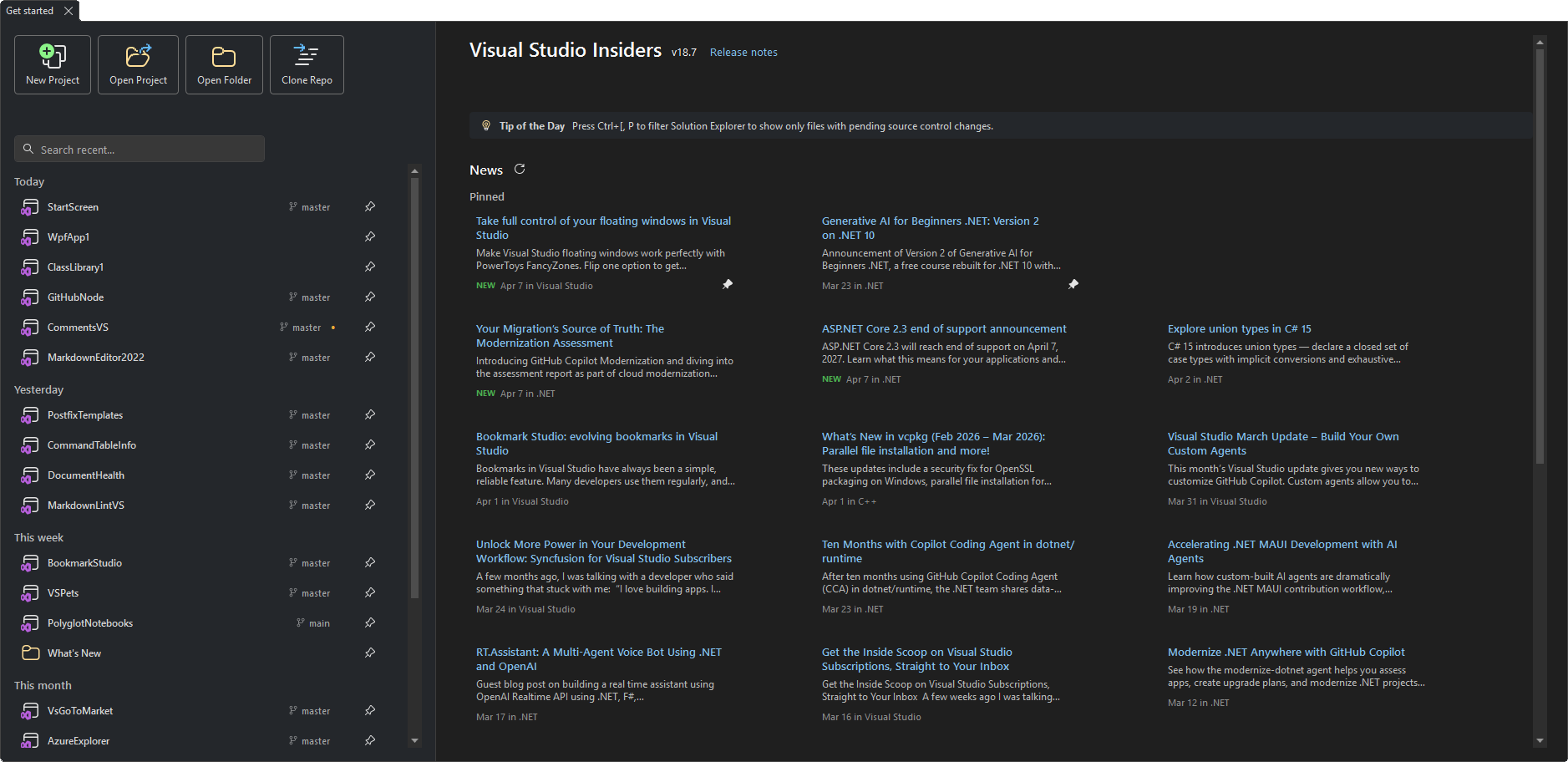Pin MarkdownLintVS to the recent list
This screenshot has height=762, width=1568.
coord(370,505)
